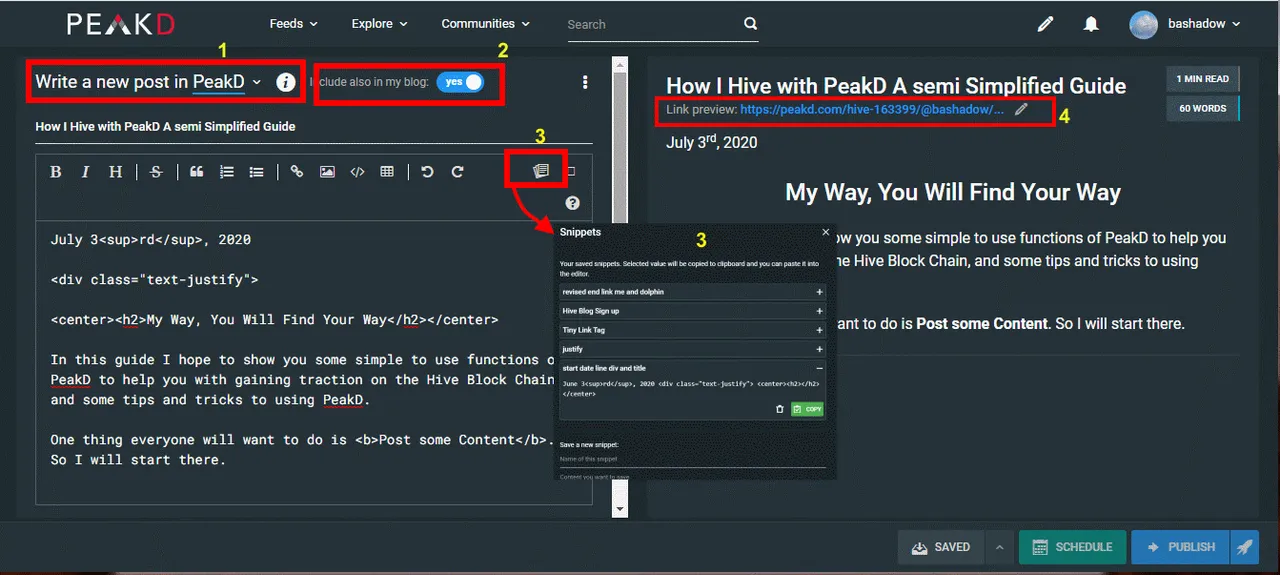Click 'Name of this snippet' field

pos(693,458)
